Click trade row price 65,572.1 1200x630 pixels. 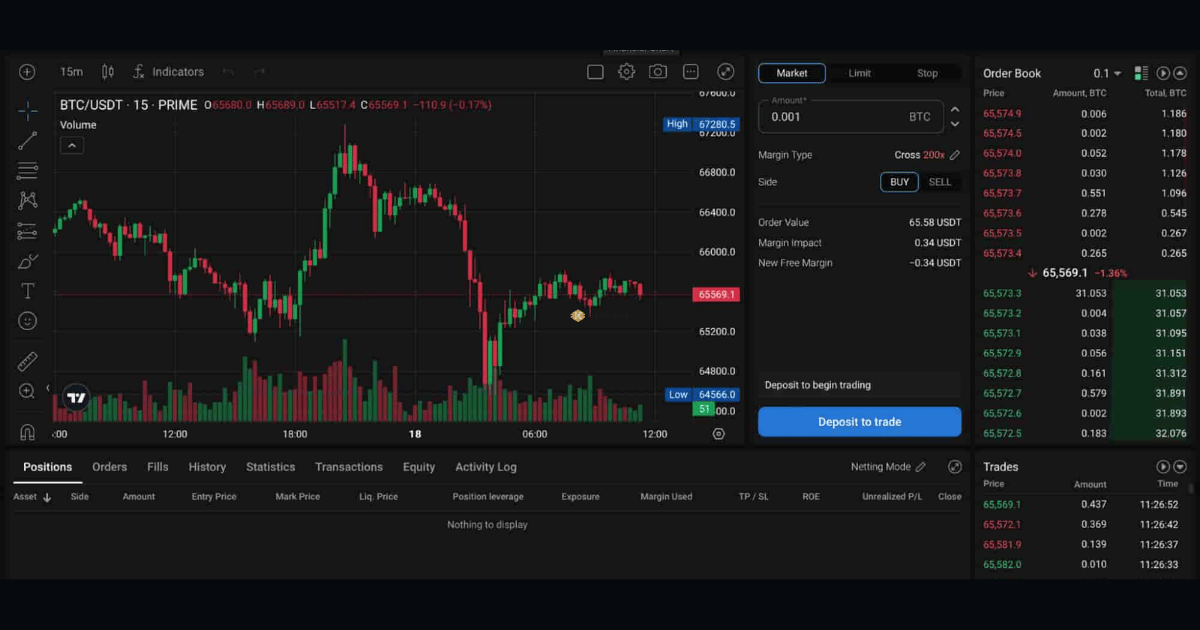pyautogui.click(x=1002, y=525)
